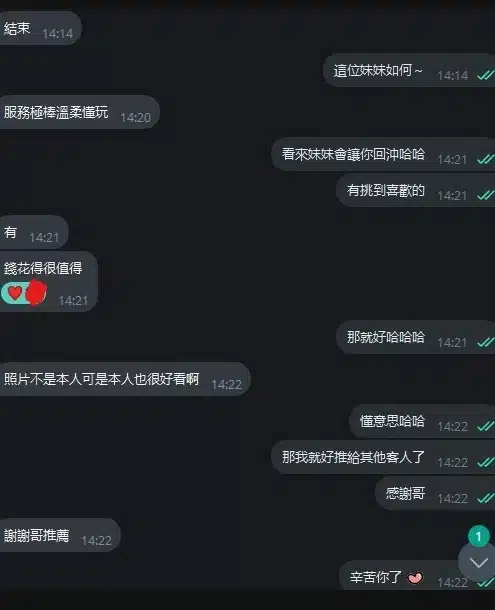Tap the unread count badge showing 1
This screenshot has height=610, width=495.
click(x=479, y=536)
